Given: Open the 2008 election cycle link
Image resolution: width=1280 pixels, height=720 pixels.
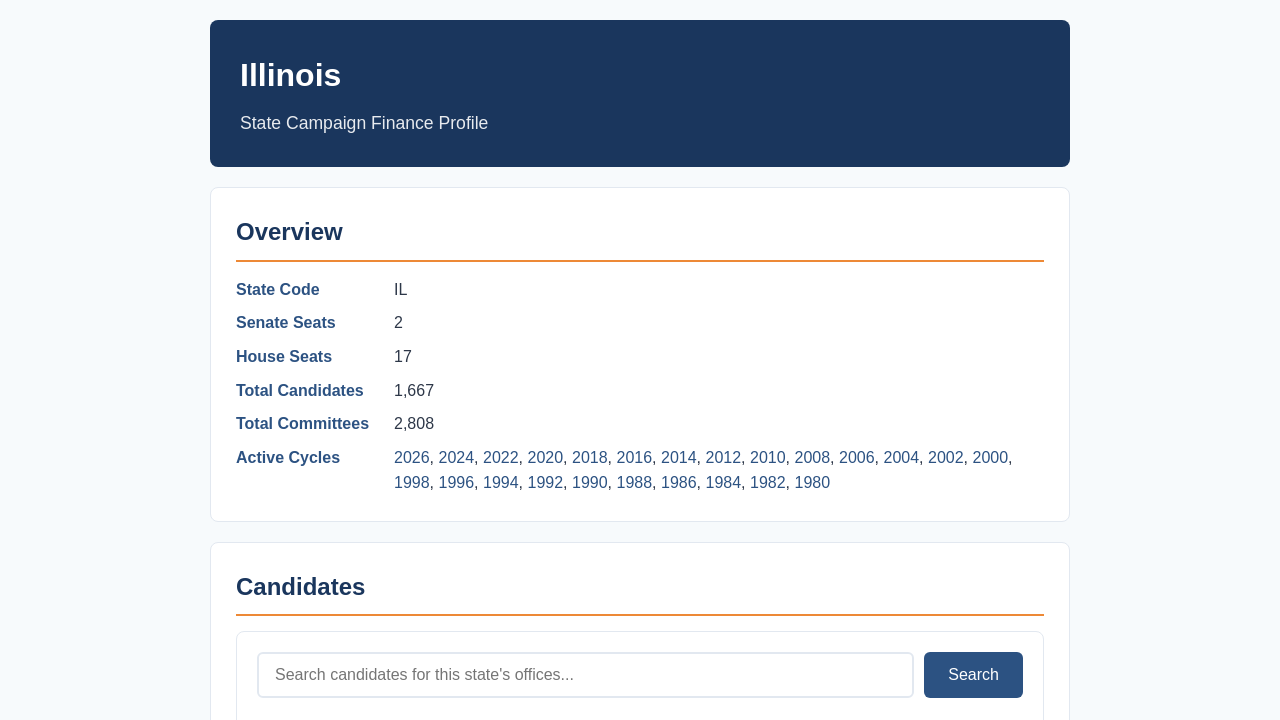Looking at the screenshot, I should pos(812,458).
